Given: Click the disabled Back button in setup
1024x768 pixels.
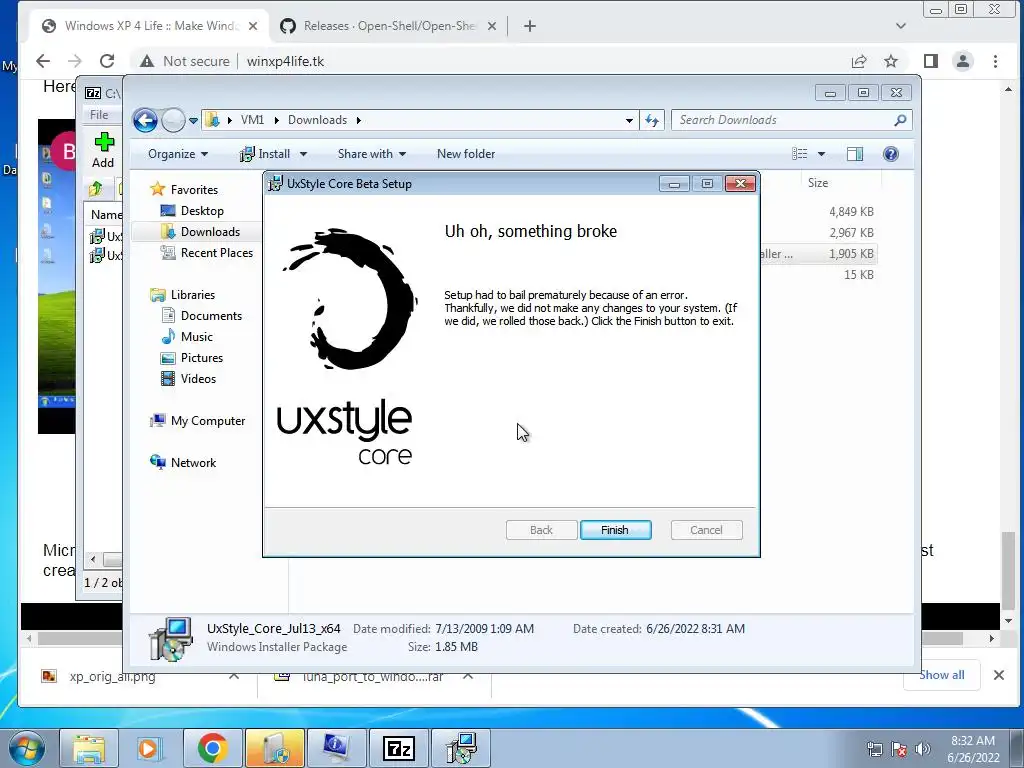Looking at the screenshot, I should tap(541, 530).
